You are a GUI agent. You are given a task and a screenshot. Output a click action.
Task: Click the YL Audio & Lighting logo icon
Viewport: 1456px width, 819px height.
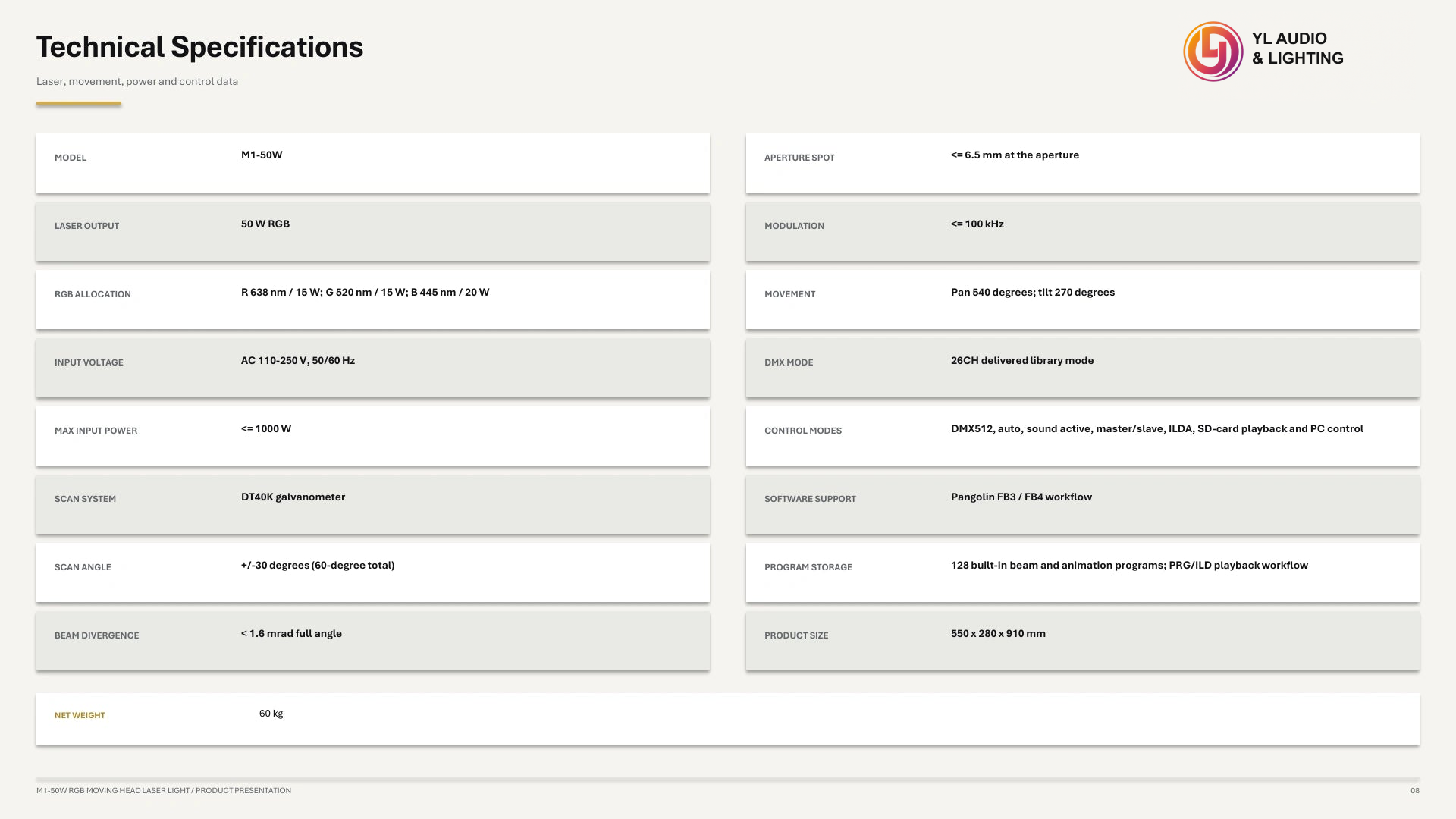click(x=1213, y=52)
